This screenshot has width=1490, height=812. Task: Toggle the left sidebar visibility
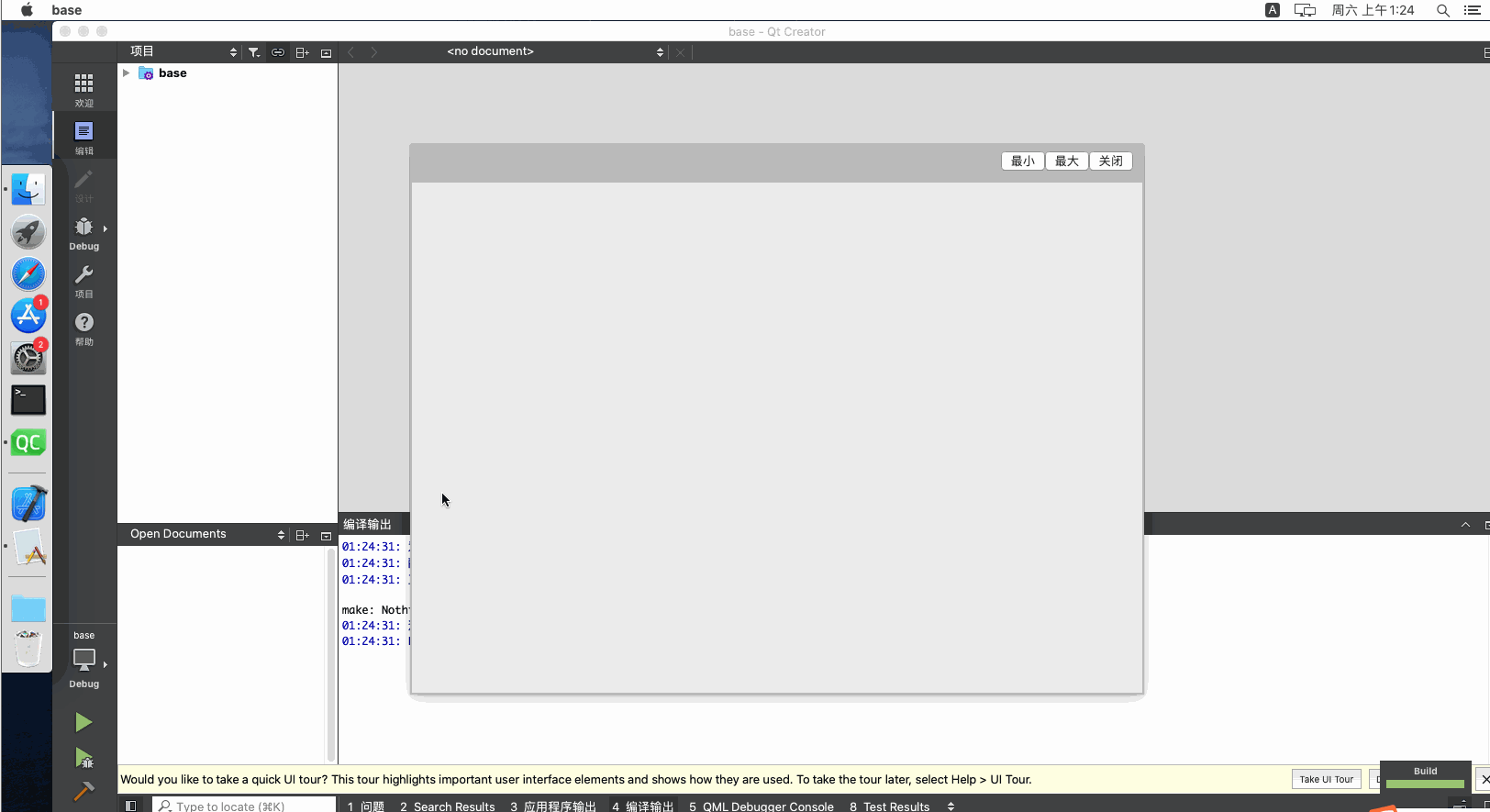tap(131, 806)
